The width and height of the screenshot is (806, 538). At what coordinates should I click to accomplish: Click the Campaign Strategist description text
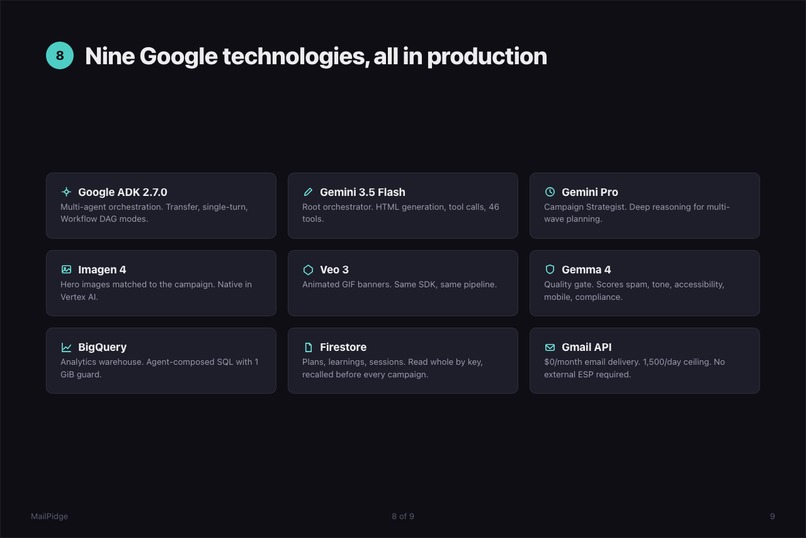636,213
